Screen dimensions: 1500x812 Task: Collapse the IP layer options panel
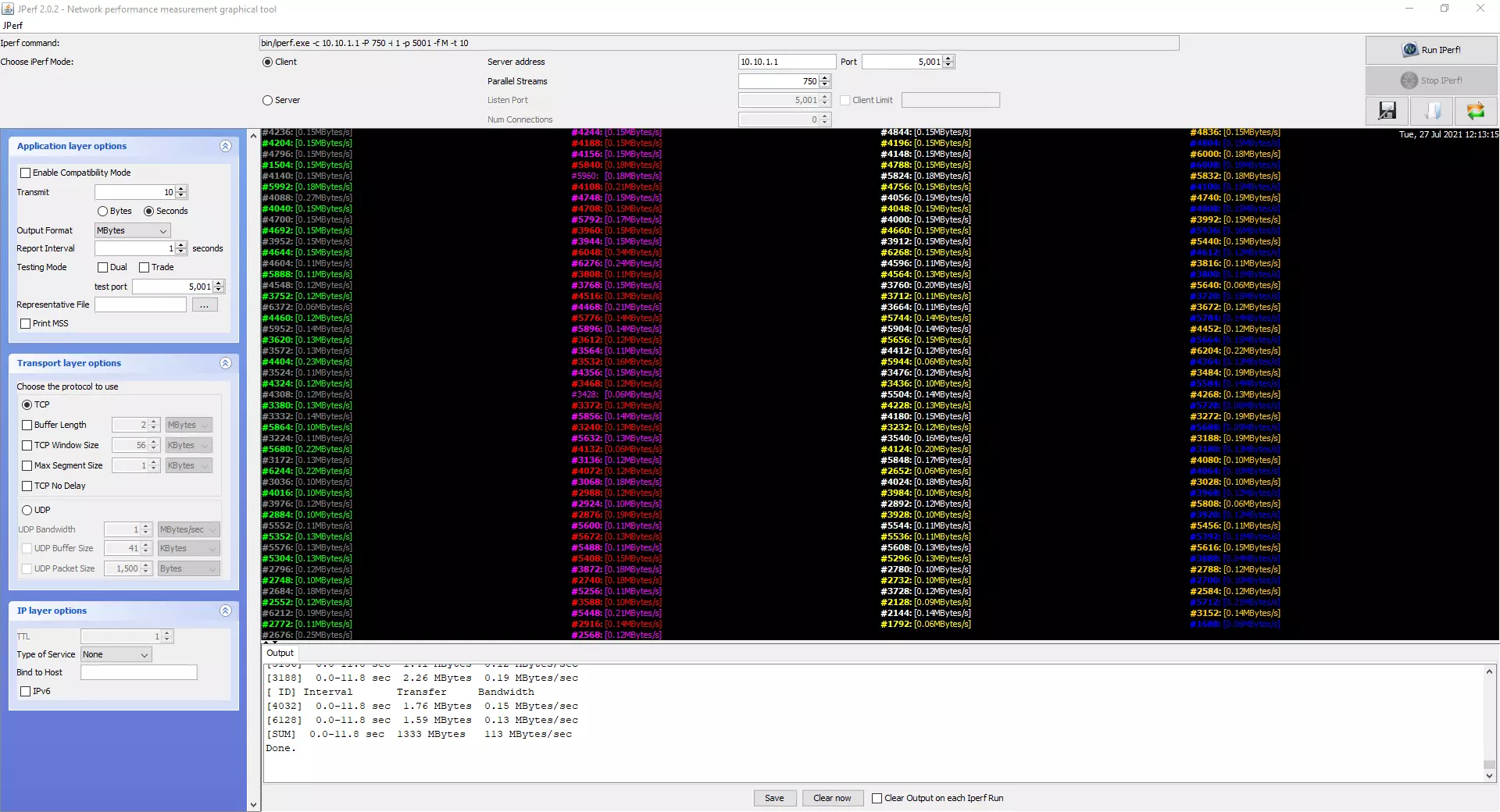coord(225,611)
